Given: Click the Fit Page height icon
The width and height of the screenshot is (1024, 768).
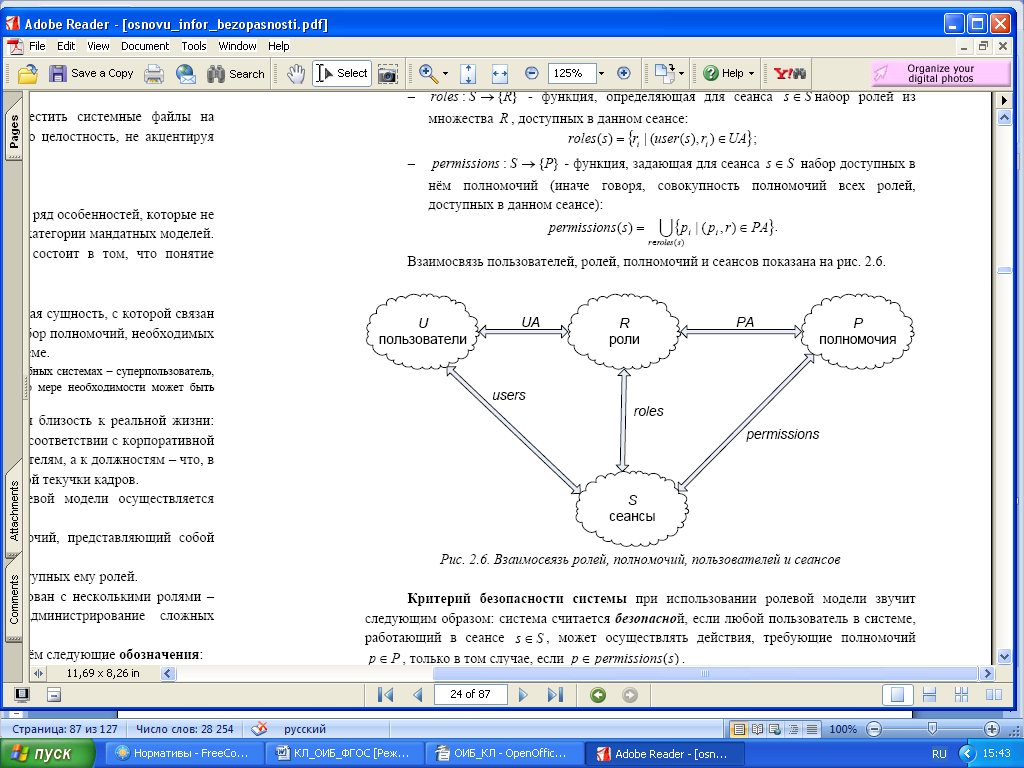Looking at the screenshot, I should pyautogui.click(x=468, y=74).
